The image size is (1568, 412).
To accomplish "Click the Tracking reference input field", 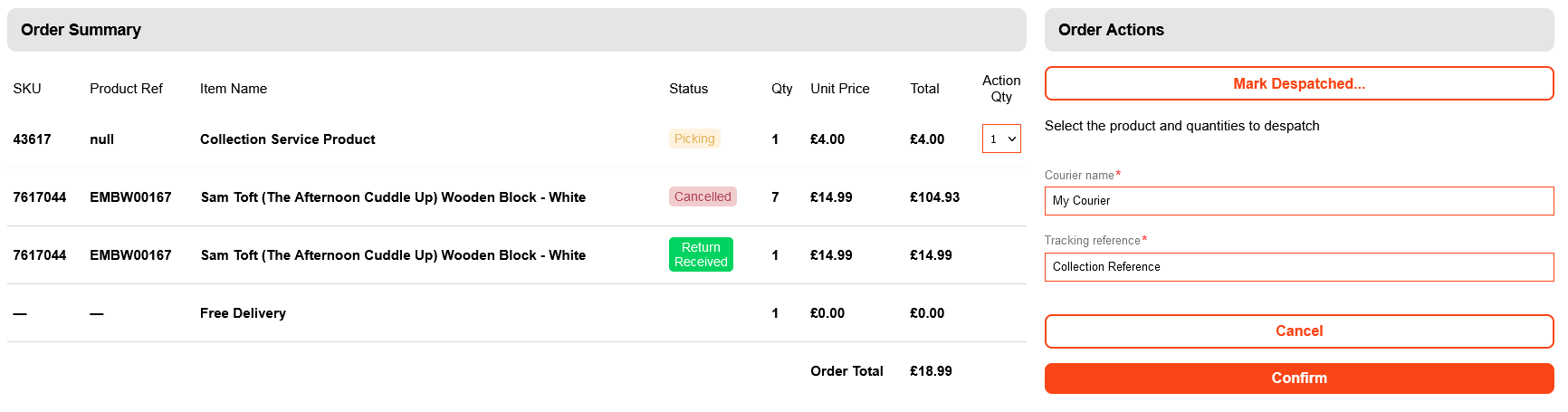I will [x=1298, y=267].
